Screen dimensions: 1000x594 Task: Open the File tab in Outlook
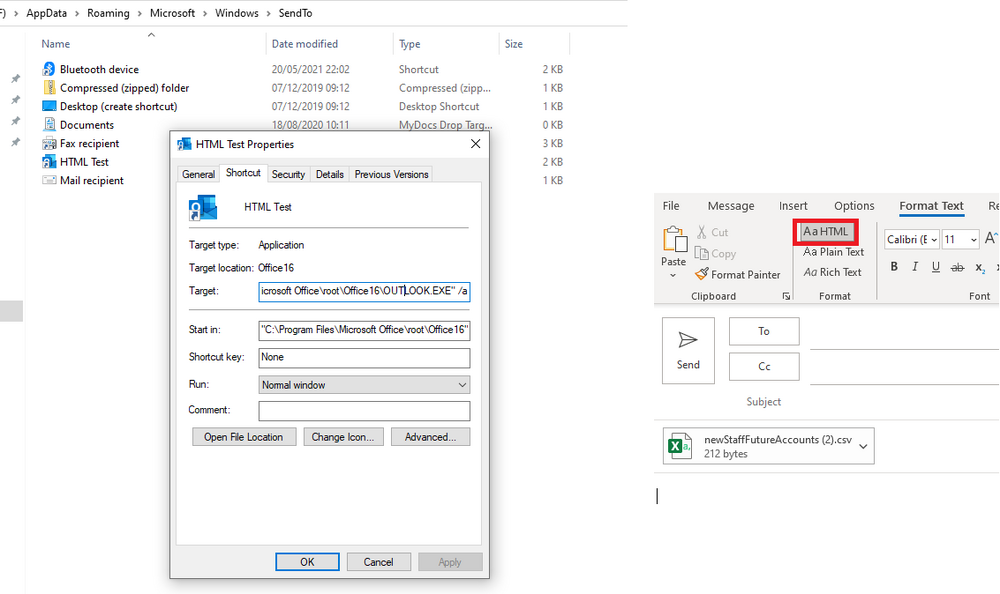671,206
